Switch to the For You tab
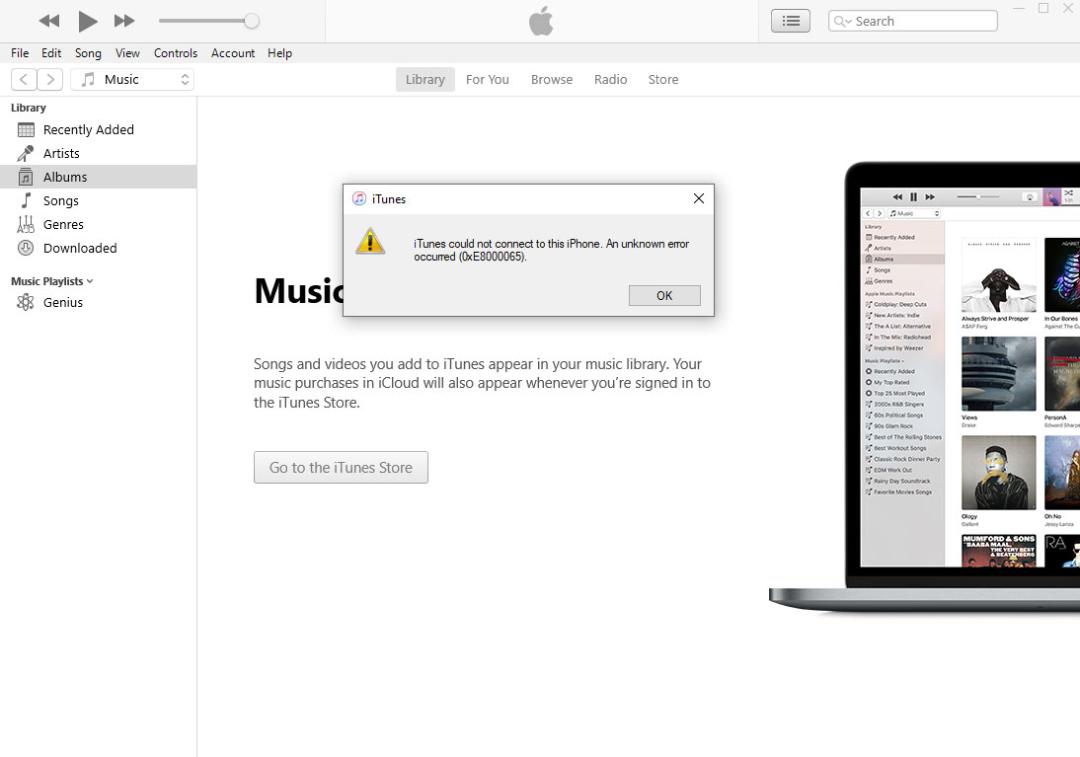Viewport: 1080px width, 757px height. point(487,79)
